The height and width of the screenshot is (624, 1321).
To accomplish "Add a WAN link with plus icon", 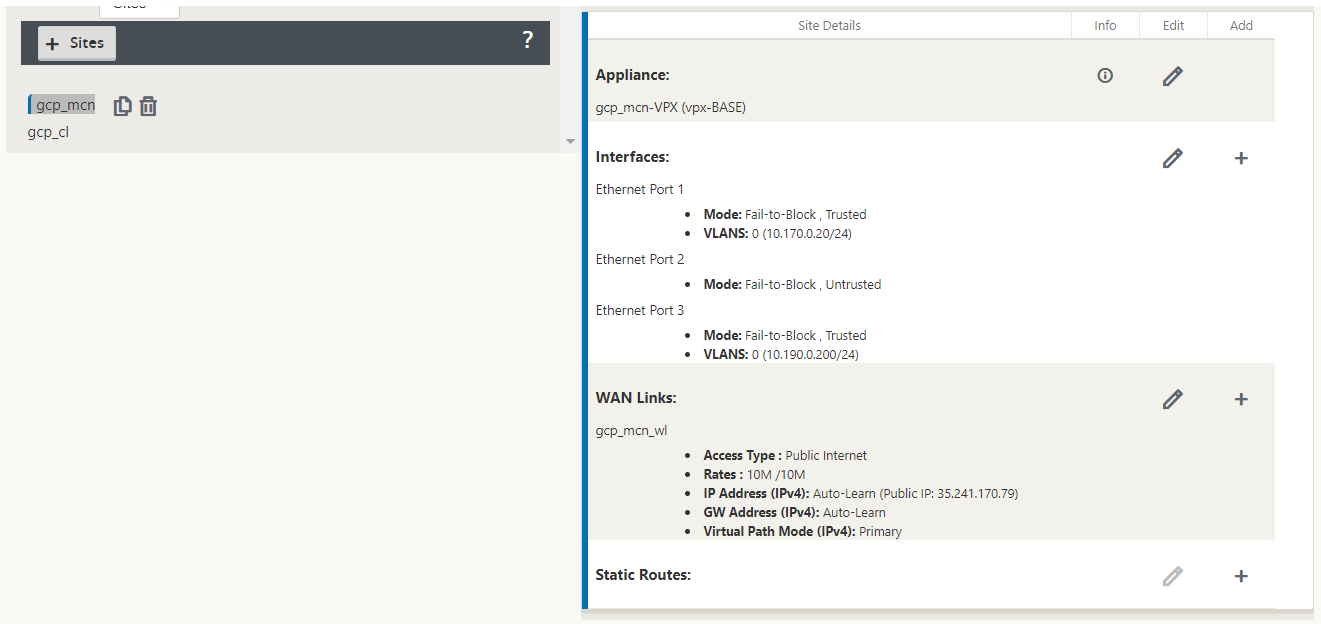I will point(1241,399).
